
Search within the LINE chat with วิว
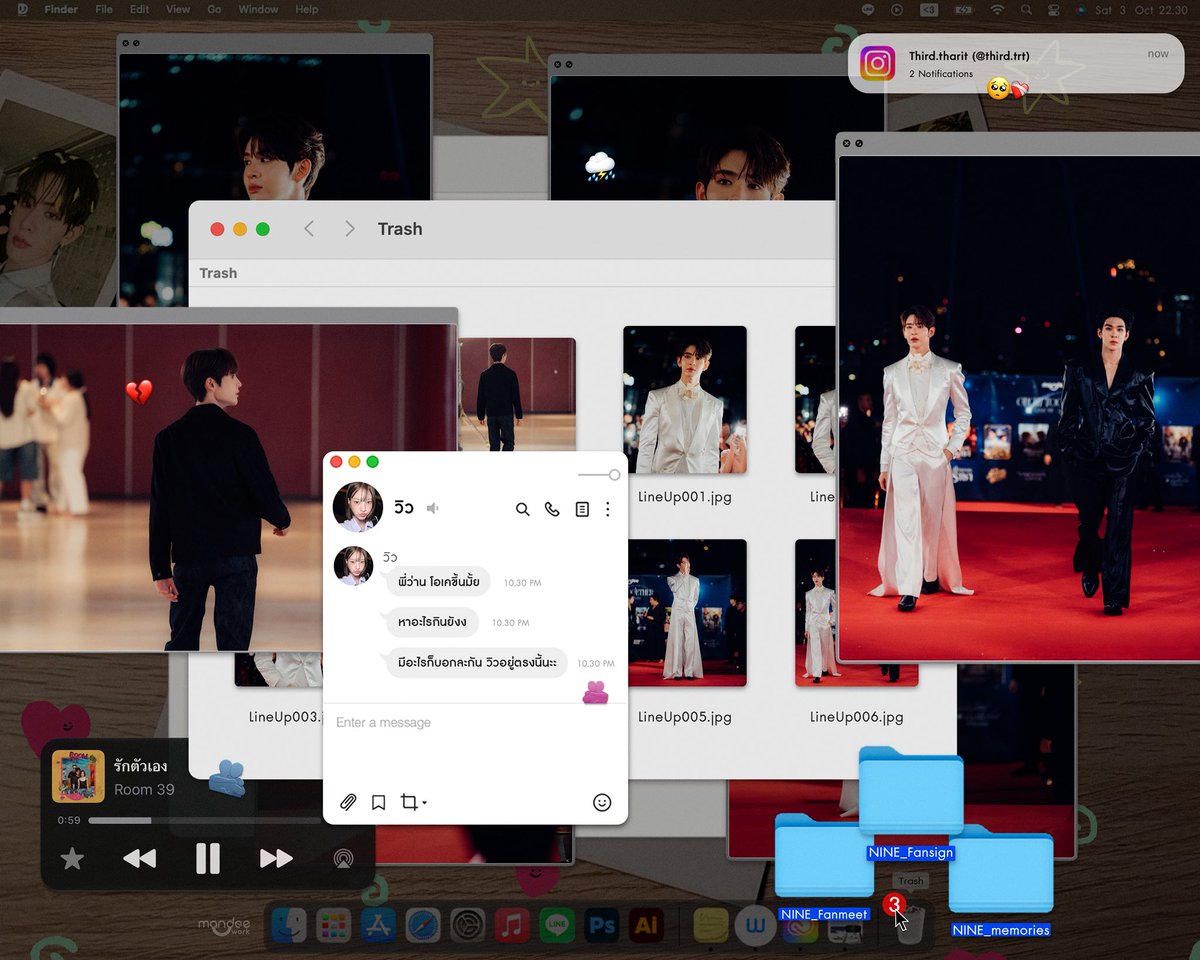pos(522,509)
